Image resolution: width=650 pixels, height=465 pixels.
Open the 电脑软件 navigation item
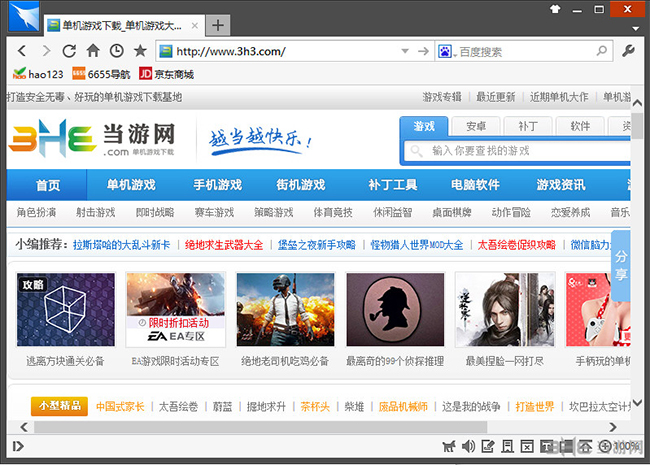click(475, 185)
